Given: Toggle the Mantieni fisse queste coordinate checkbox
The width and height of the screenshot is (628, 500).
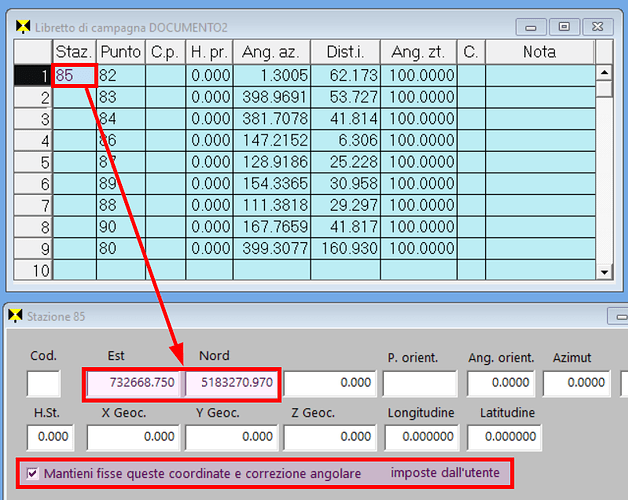Looking at the screenshot, I should coord(32,474).
